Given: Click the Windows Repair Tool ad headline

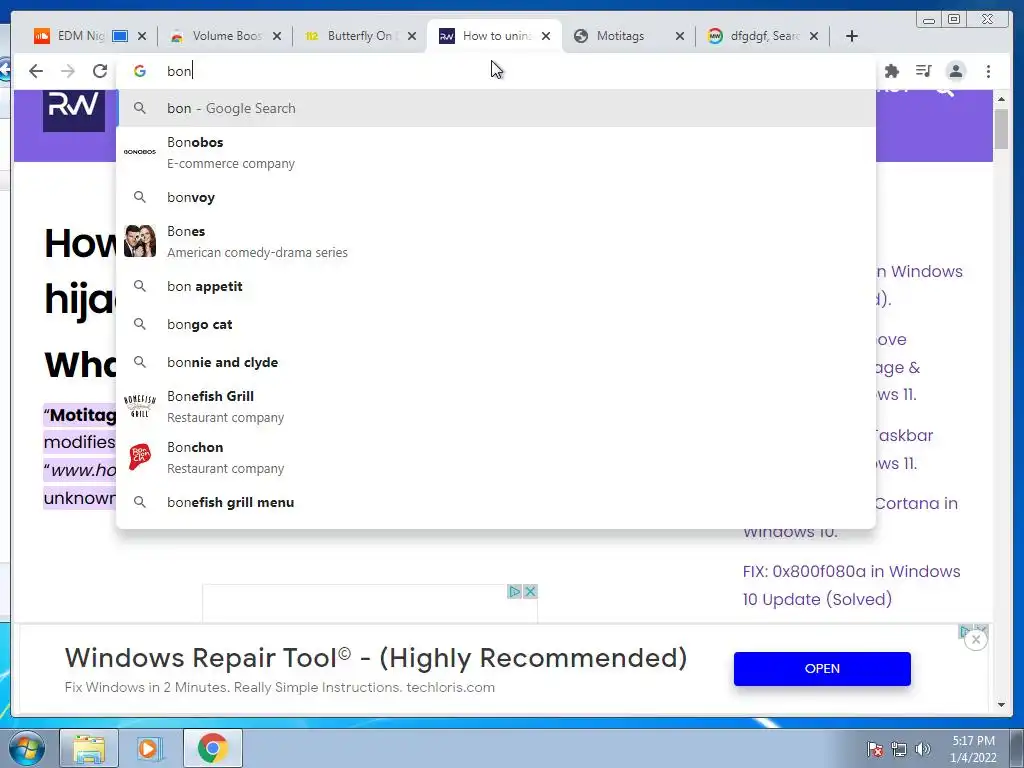Looking at the screenshot, I should pyautogui.click(x=376, y=658).
